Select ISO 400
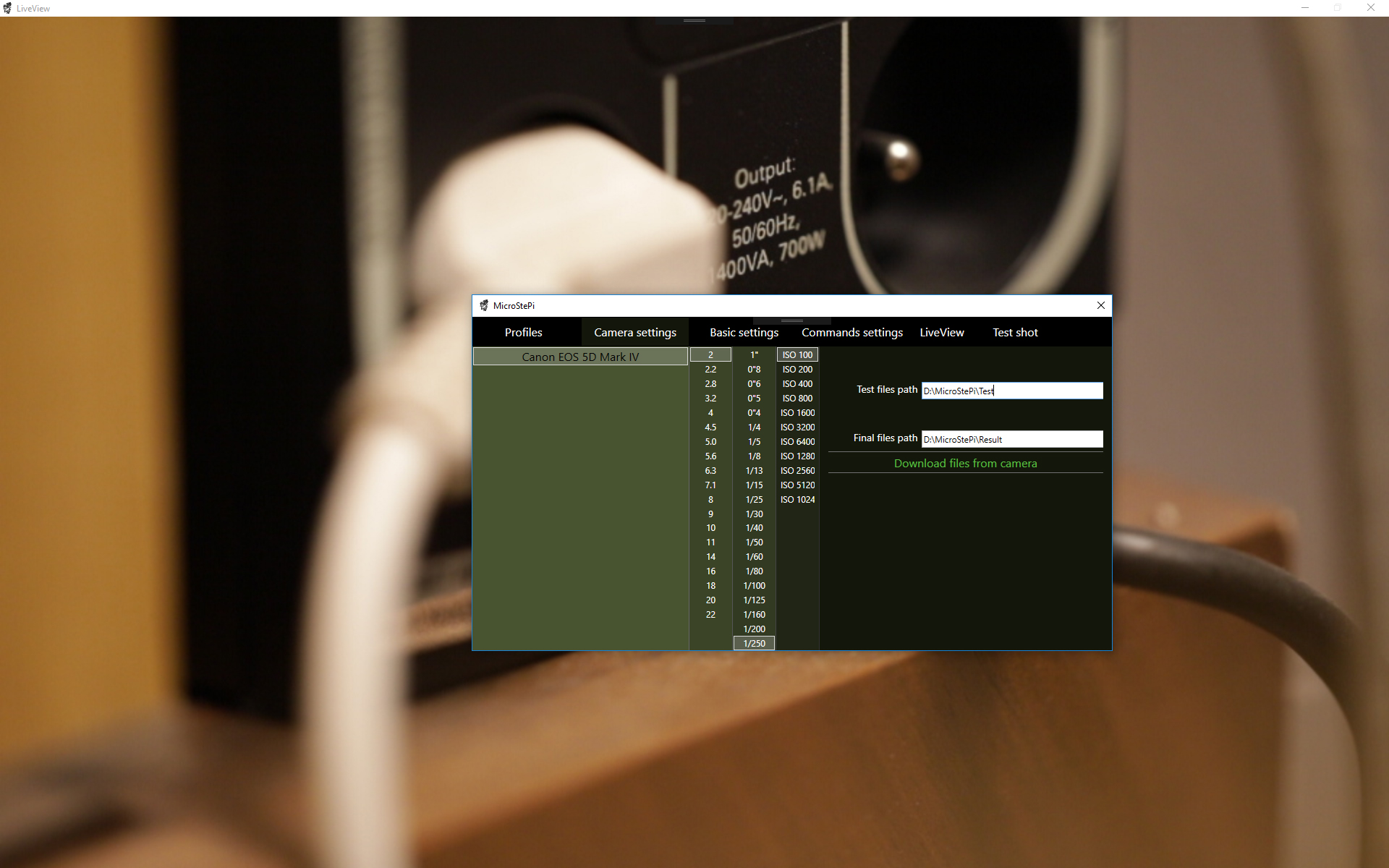 point(797,384)
